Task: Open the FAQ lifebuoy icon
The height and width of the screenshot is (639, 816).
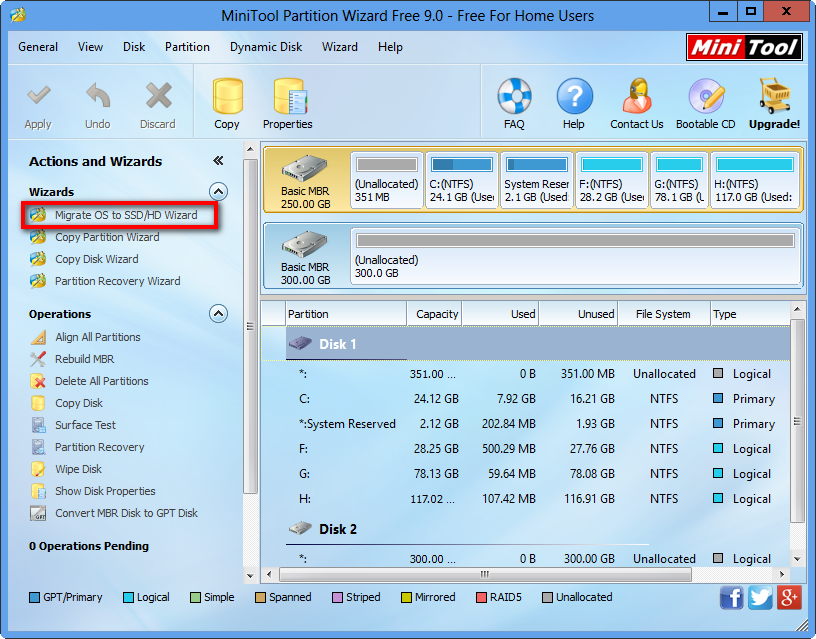Action: pos(514,96)
